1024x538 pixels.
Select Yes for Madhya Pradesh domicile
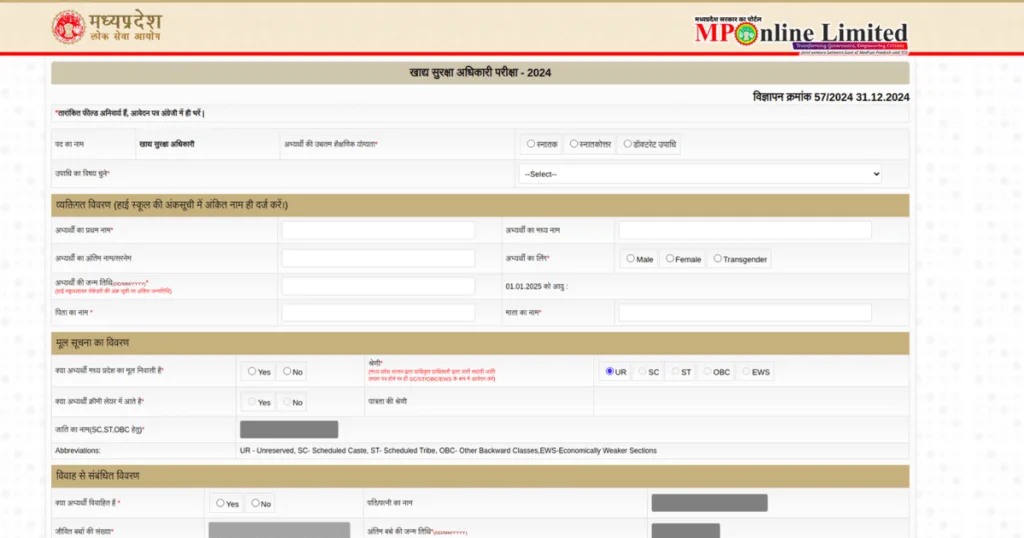pos(252,371)
